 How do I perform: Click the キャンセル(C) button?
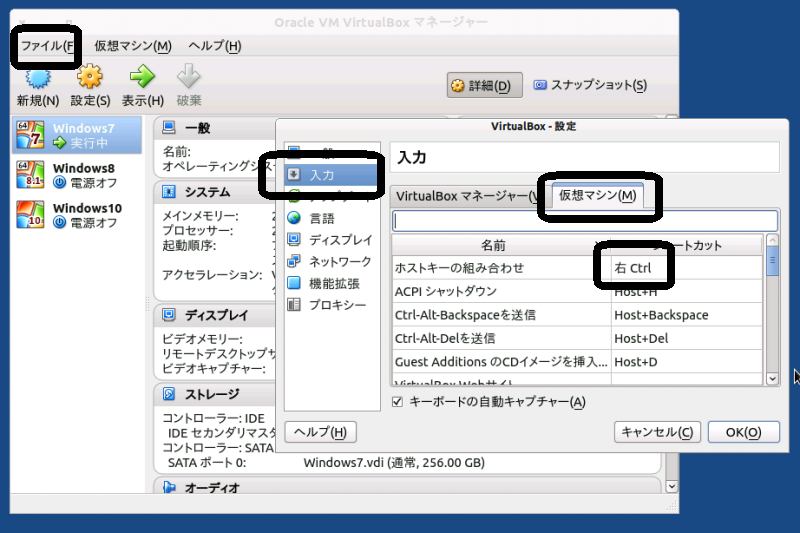657,432
